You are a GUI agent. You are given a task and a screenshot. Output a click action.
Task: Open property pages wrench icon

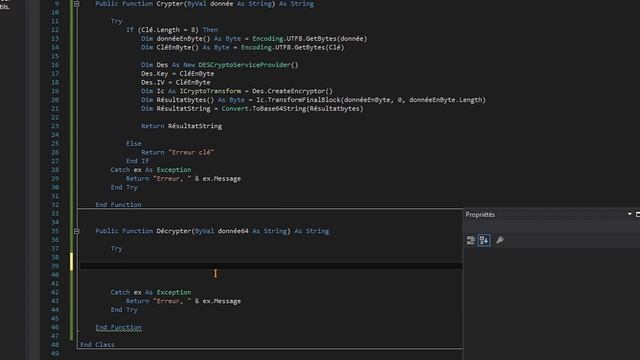click(500, 240)
